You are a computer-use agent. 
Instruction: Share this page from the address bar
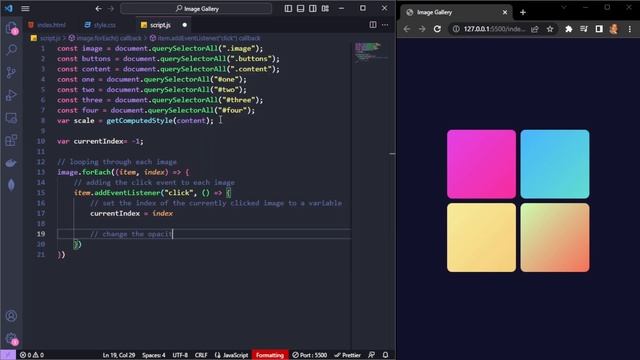535,29
